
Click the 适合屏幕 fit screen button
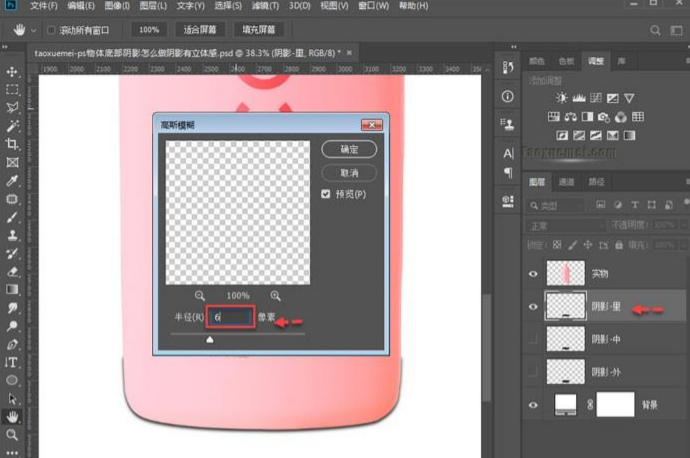200,30
